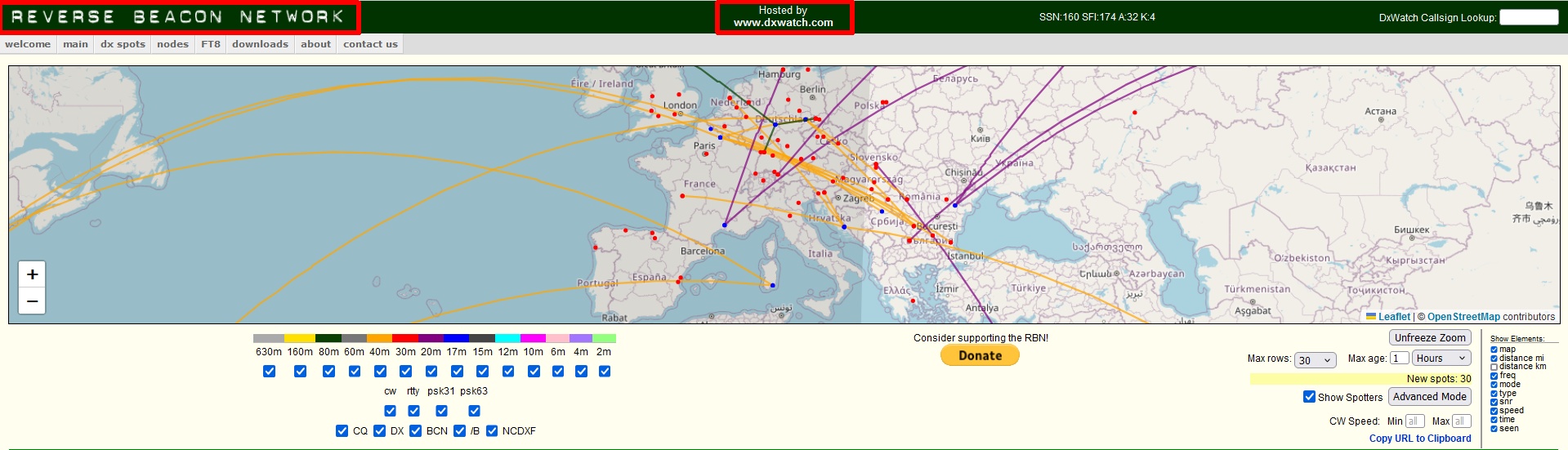Zoom out of the map with minus button

tap(32, 301)
